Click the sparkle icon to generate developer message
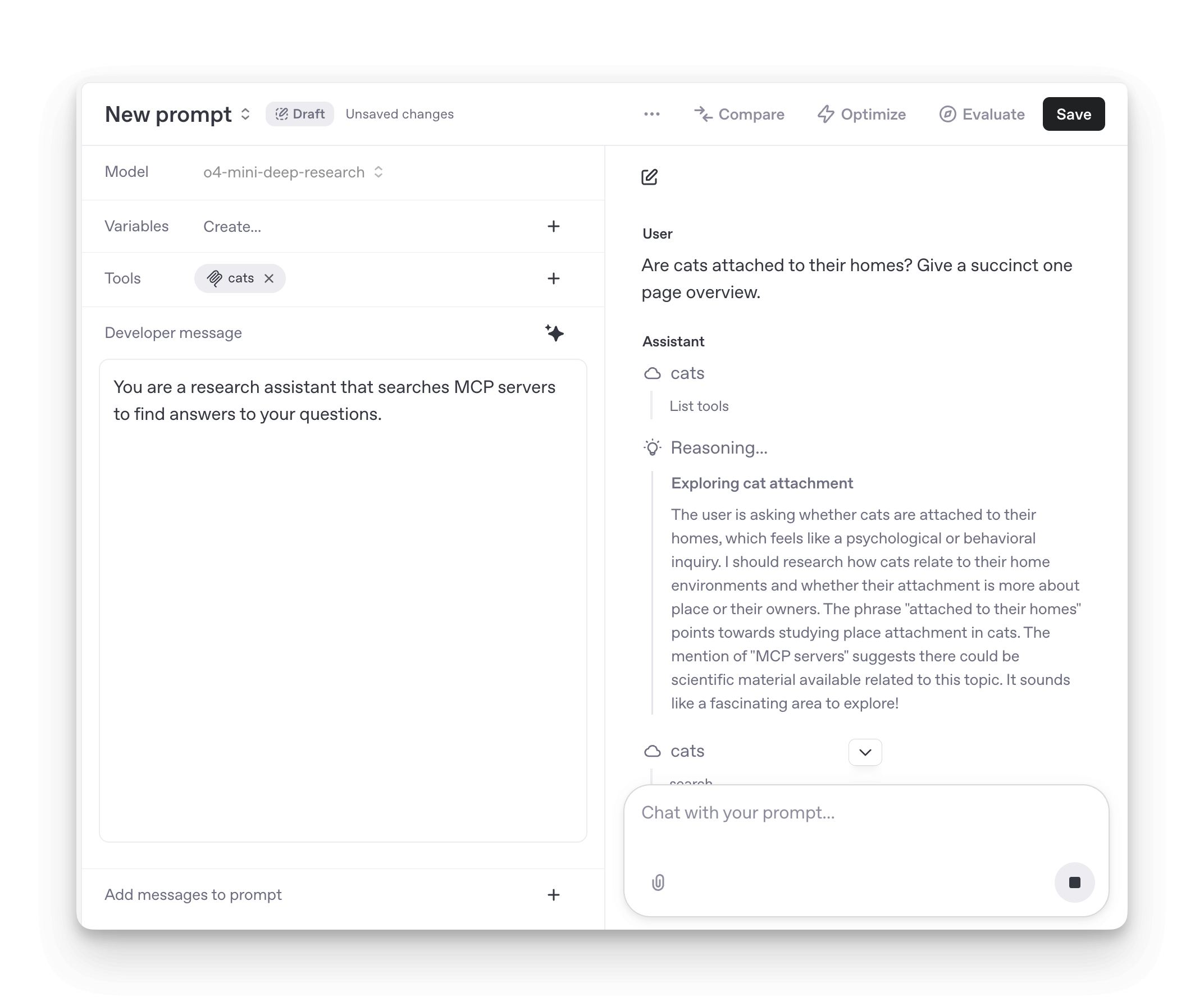The height and width of the screenshot is (1006, 1204). point(554,333)
